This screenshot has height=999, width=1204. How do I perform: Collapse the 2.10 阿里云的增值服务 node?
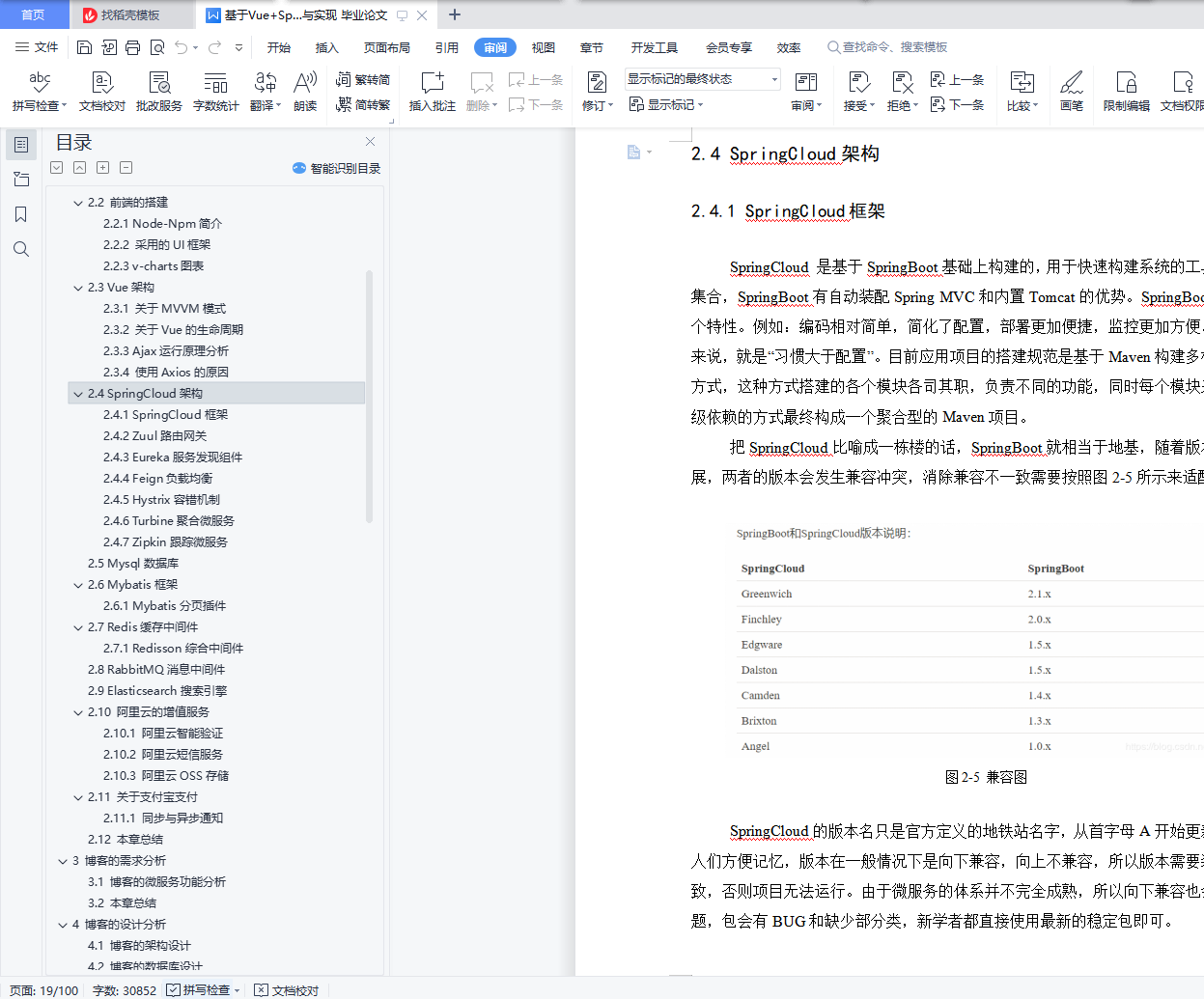pos(78,712)
